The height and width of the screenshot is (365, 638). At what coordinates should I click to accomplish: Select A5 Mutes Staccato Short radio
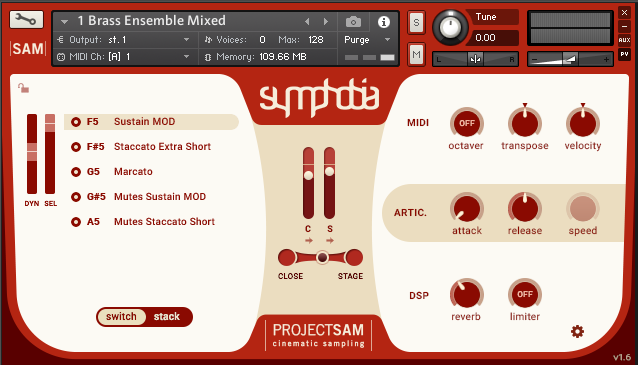tap(76, 222)
